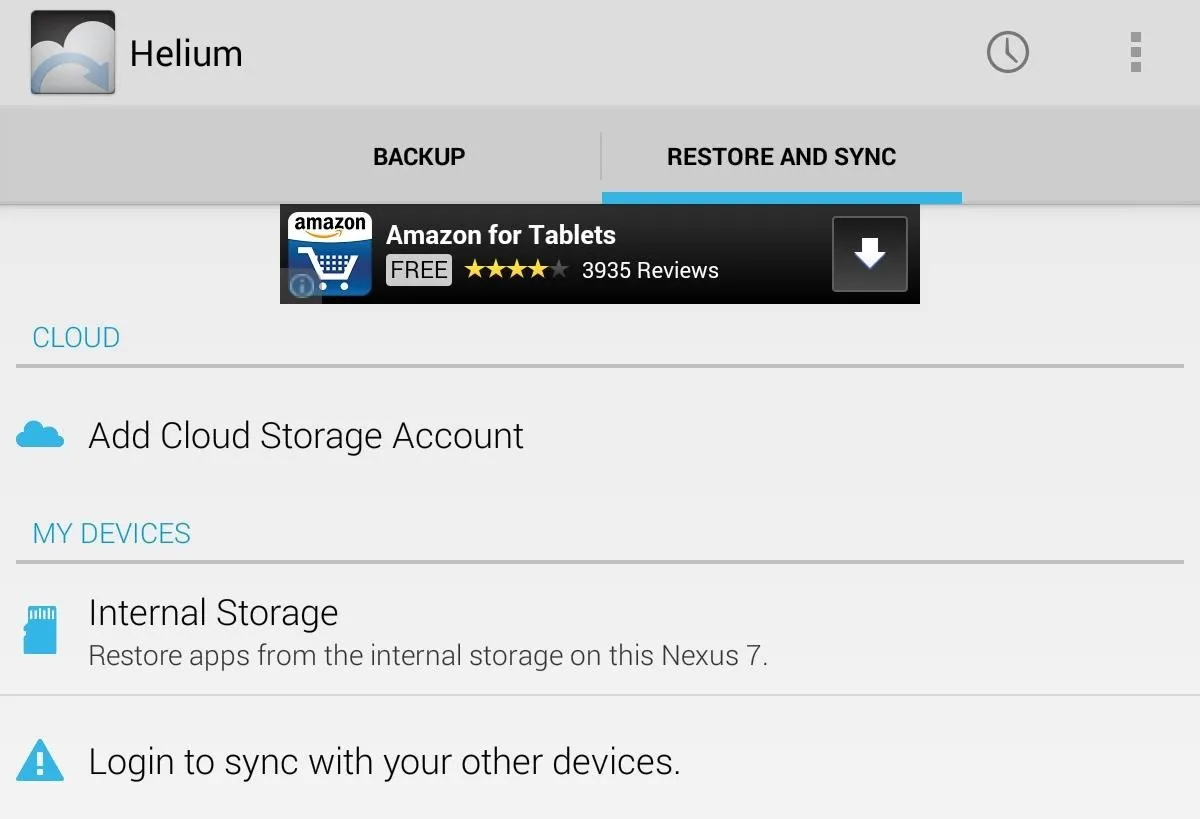This screenshot has height=819, width=1200.
Task: Tap the FREE label in the ad
Action: click(x=419, y=270)
